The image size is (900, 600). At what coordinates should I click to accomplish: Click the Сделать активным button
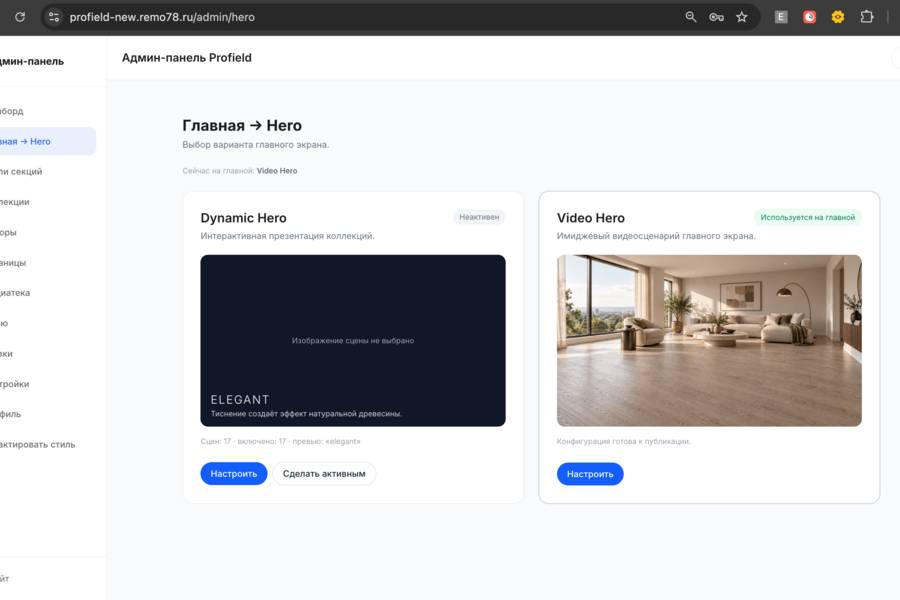(324, 474)
